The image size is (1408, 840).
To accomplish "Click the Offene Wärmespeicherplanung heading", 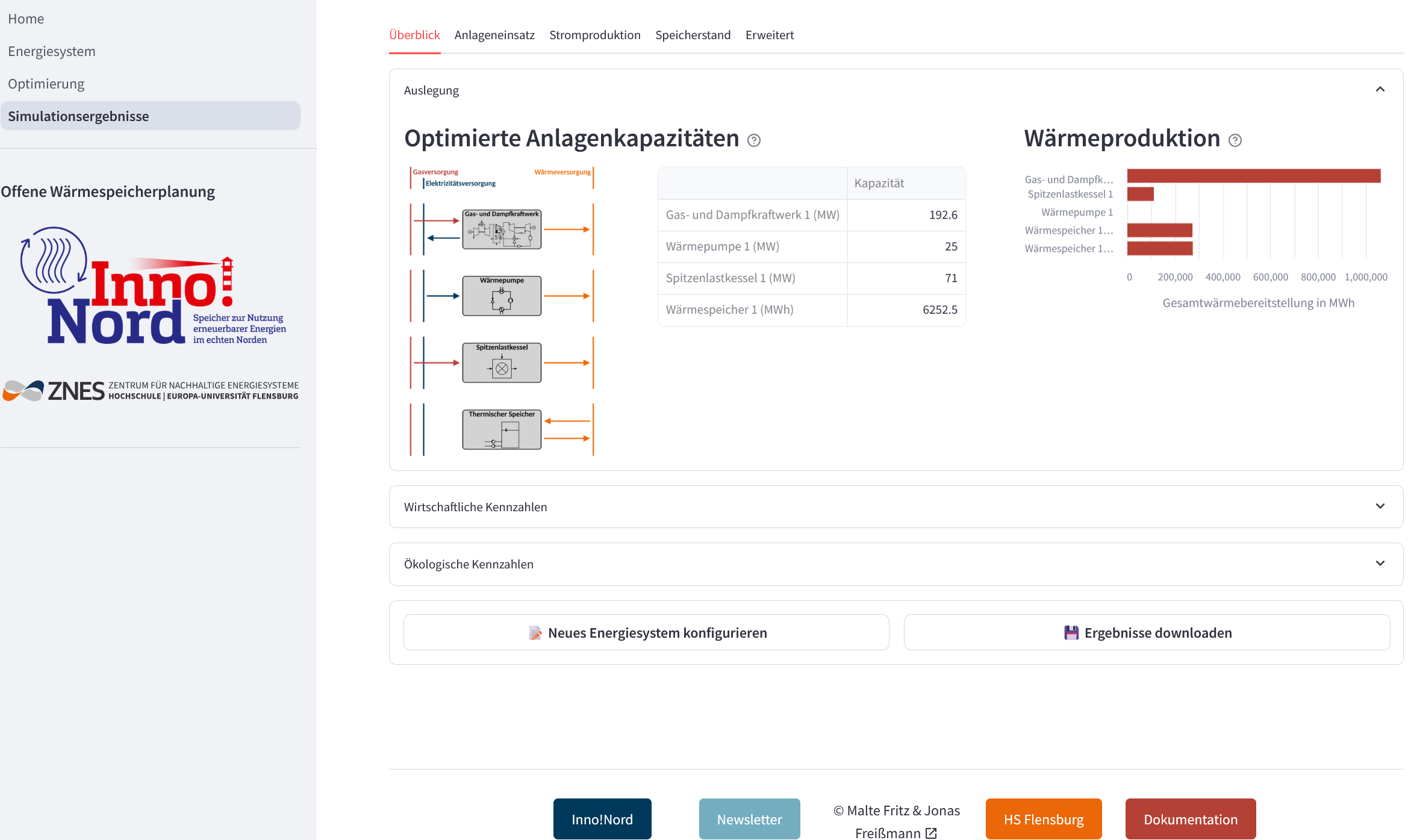I will click(x=108, y=191).
